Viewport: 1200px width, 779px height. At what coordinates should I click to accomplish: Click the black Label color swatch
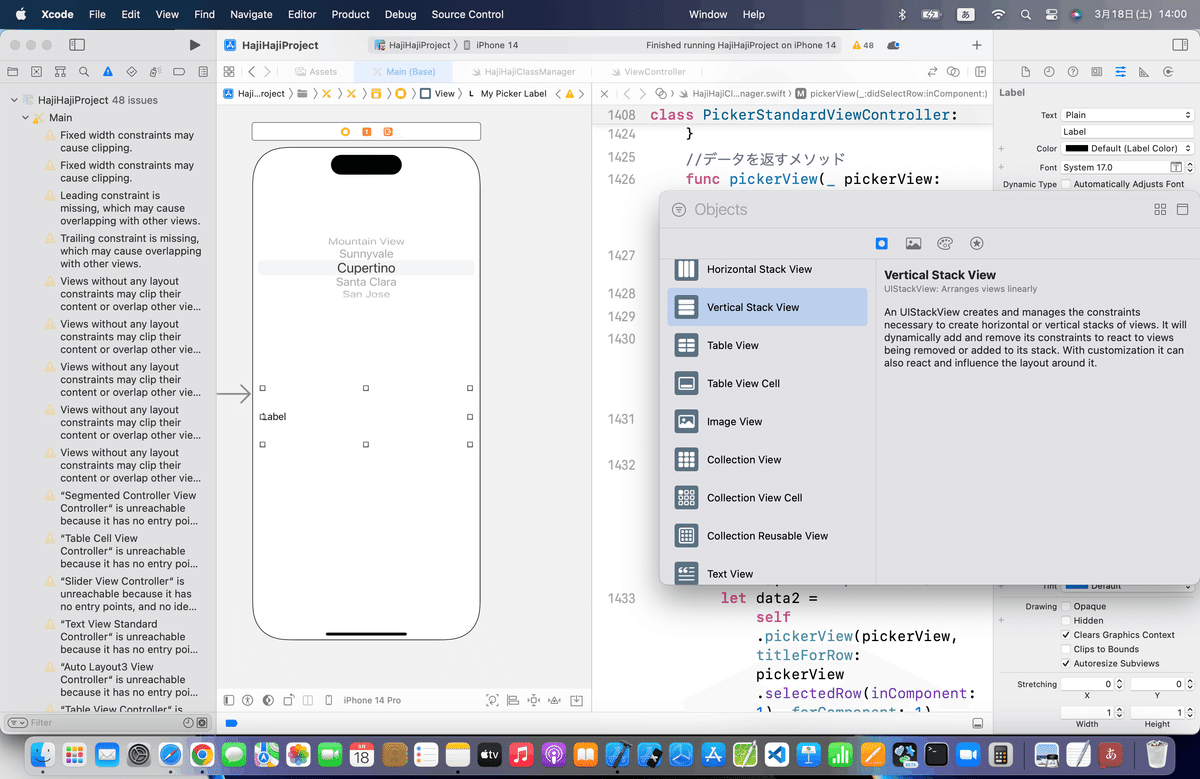(x=1076, y=148)
